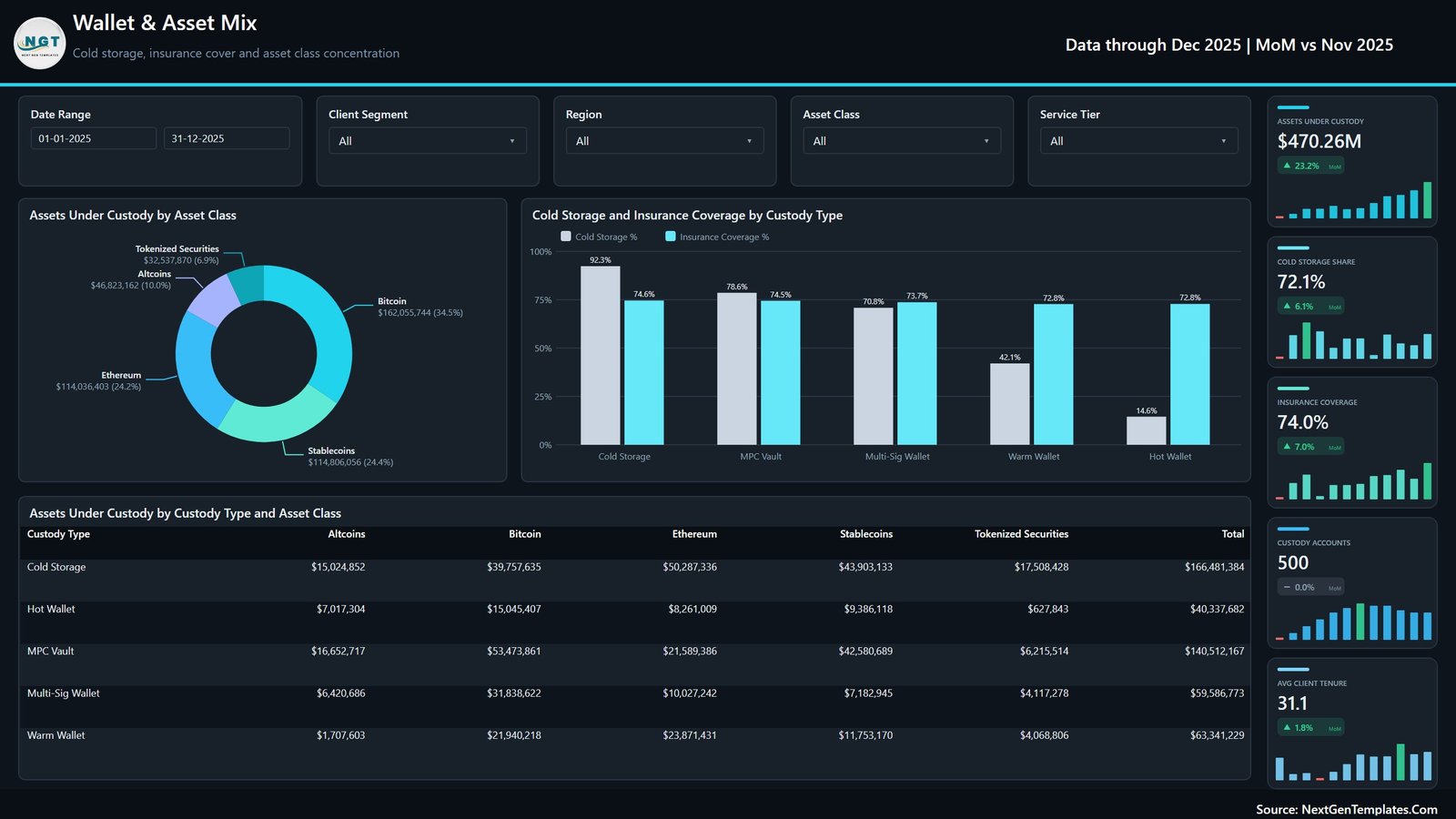Click the Multi-Sig Wallet 73.7% insurance bar
This screenshot has width=1456, height=819.
[x=917, y=373]
